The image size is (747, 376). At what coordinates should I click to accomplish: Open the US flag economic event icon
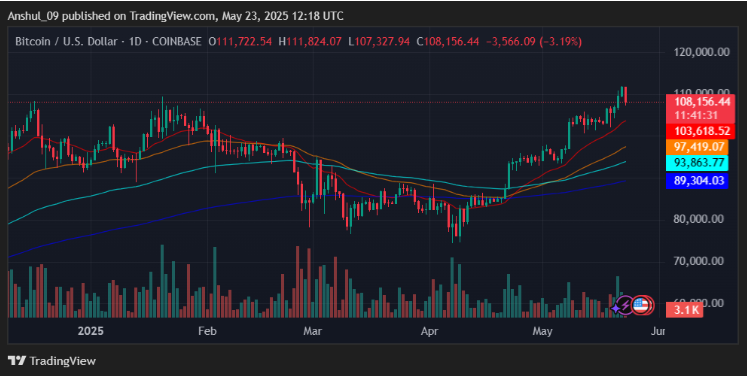coord(641,305)
